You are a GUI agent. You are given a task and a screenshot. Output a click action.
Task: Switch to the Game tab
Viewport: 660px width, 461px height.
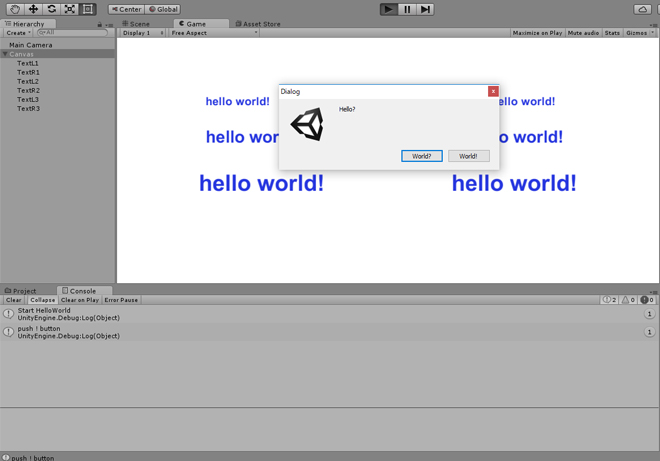click(202, 24)
